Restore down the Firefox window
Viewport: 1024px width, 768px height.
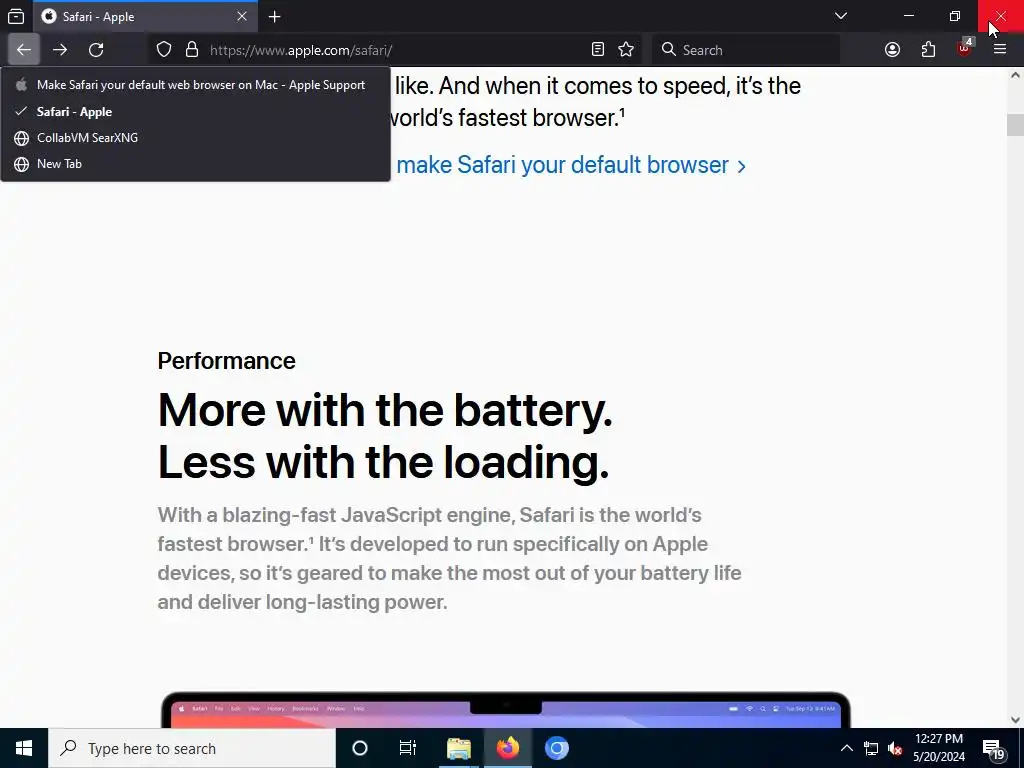[x=955, y=16]
